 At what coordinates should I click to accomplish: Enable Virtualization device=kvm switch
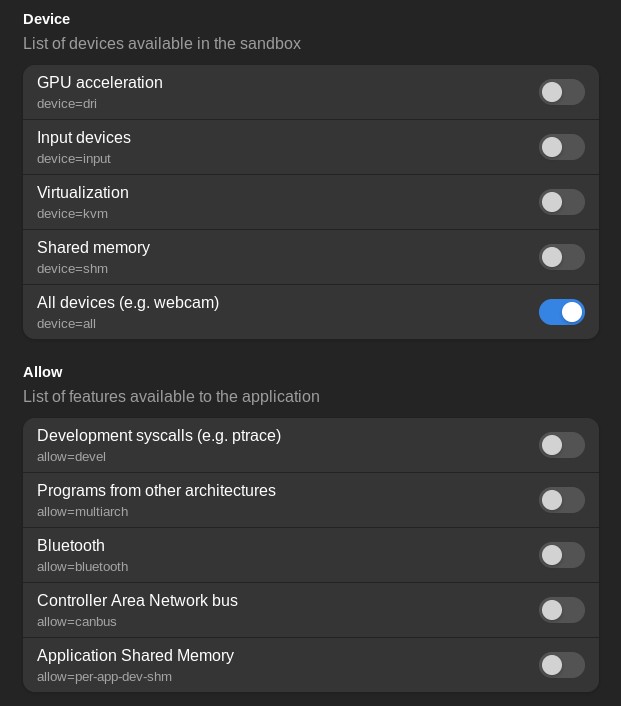coord(562,202)
